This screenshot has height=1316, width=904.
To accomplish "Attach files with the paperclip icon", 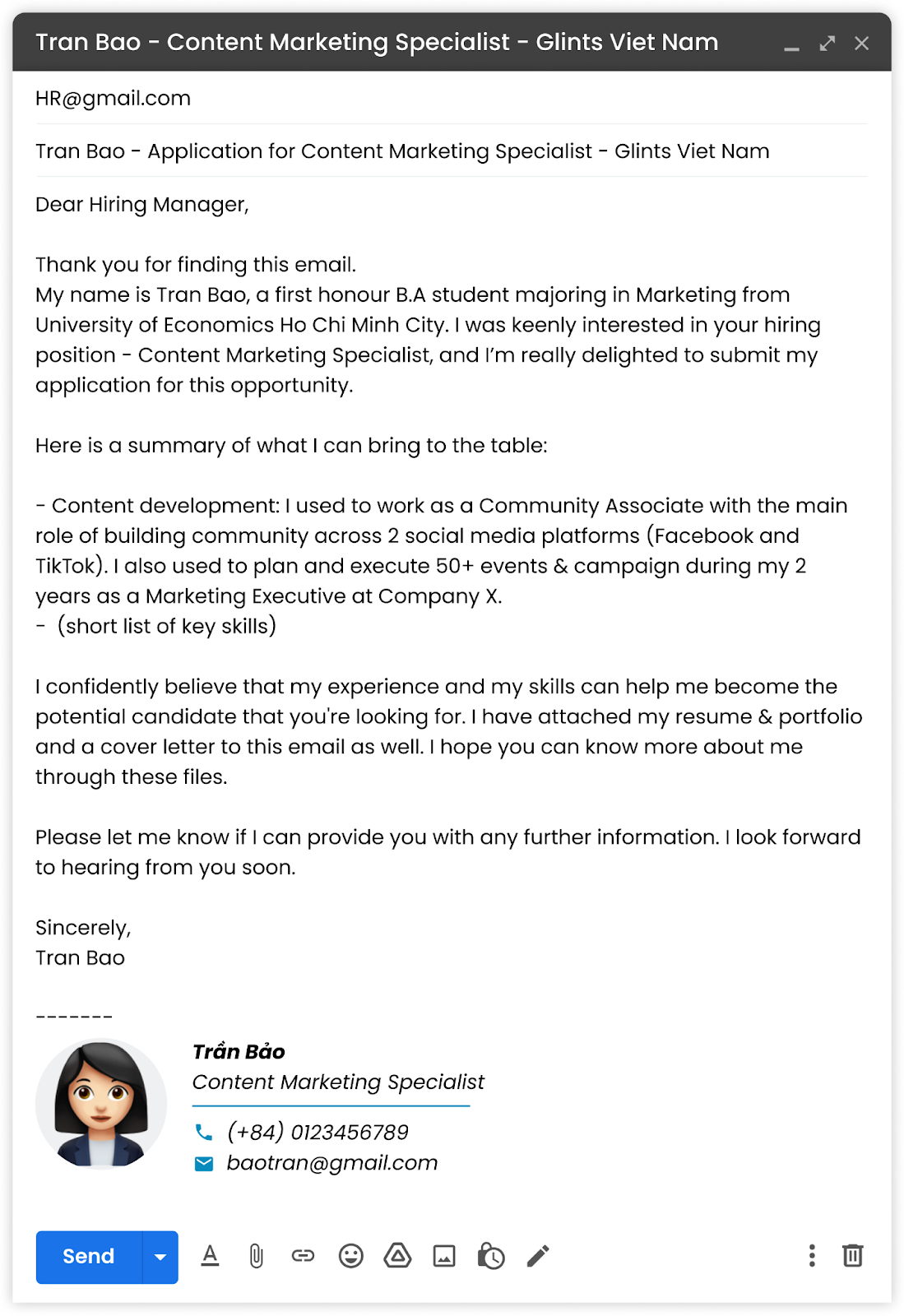I will pos(257,1256).
